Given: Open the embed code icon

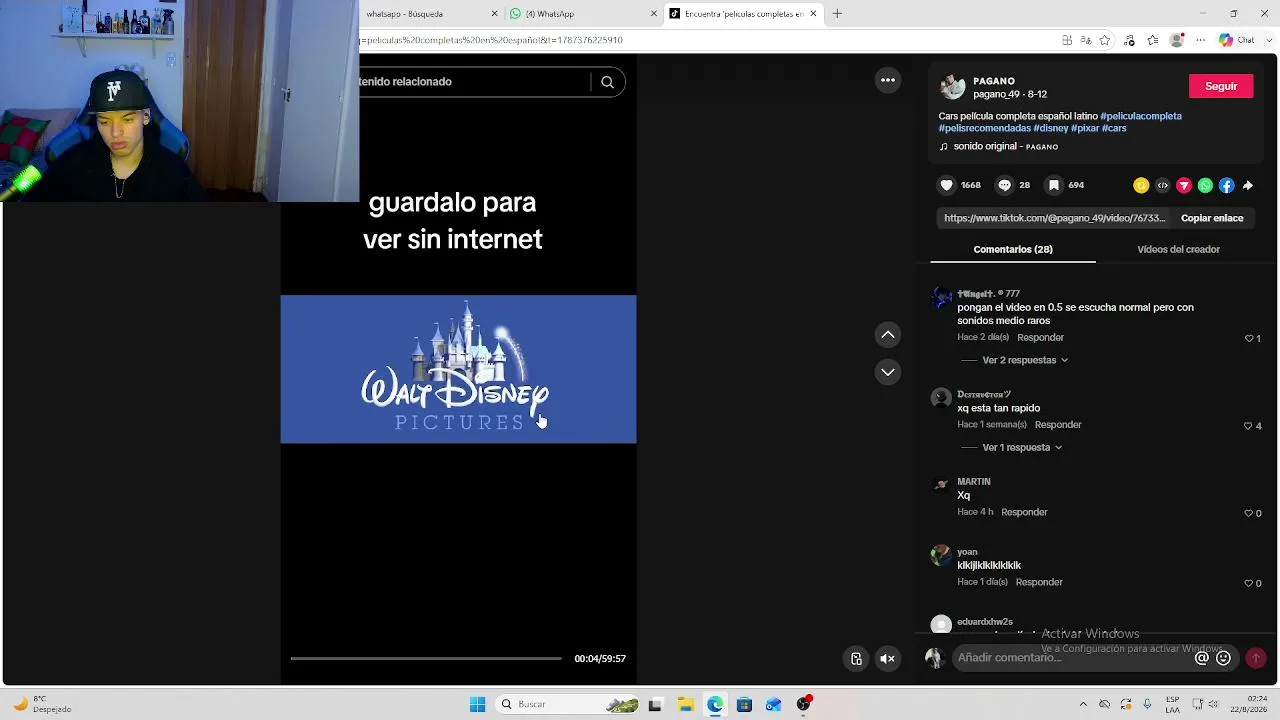Looking at the screenshot, I should click(1162, 185).
